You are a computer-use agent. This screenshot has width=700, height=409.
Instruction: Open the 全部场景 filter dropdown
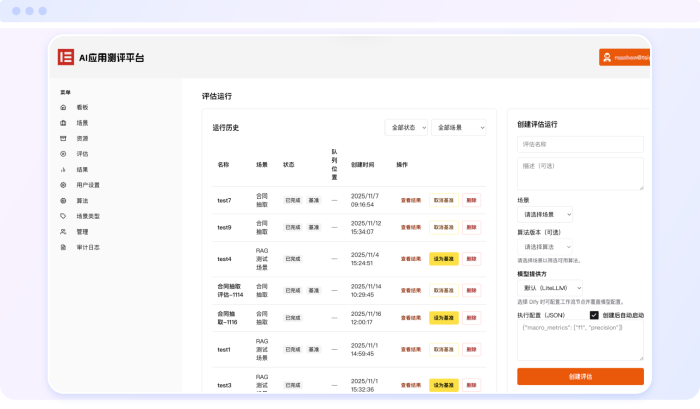pyautogui.click(x=459, y=128)
